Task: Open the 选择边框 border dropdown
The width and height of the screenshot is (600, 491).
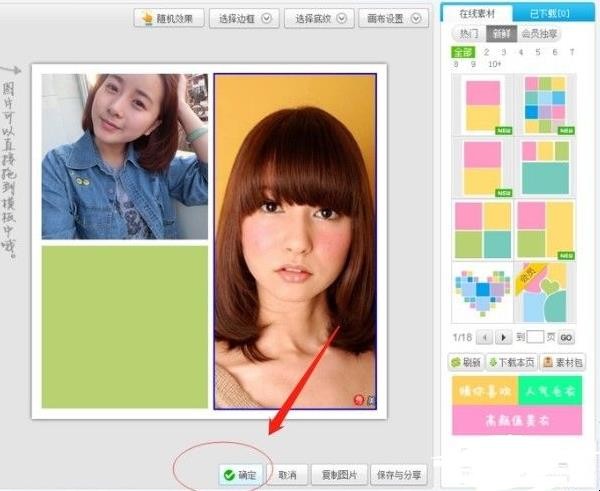Action: pyautogui.click(x=244, y=18)
